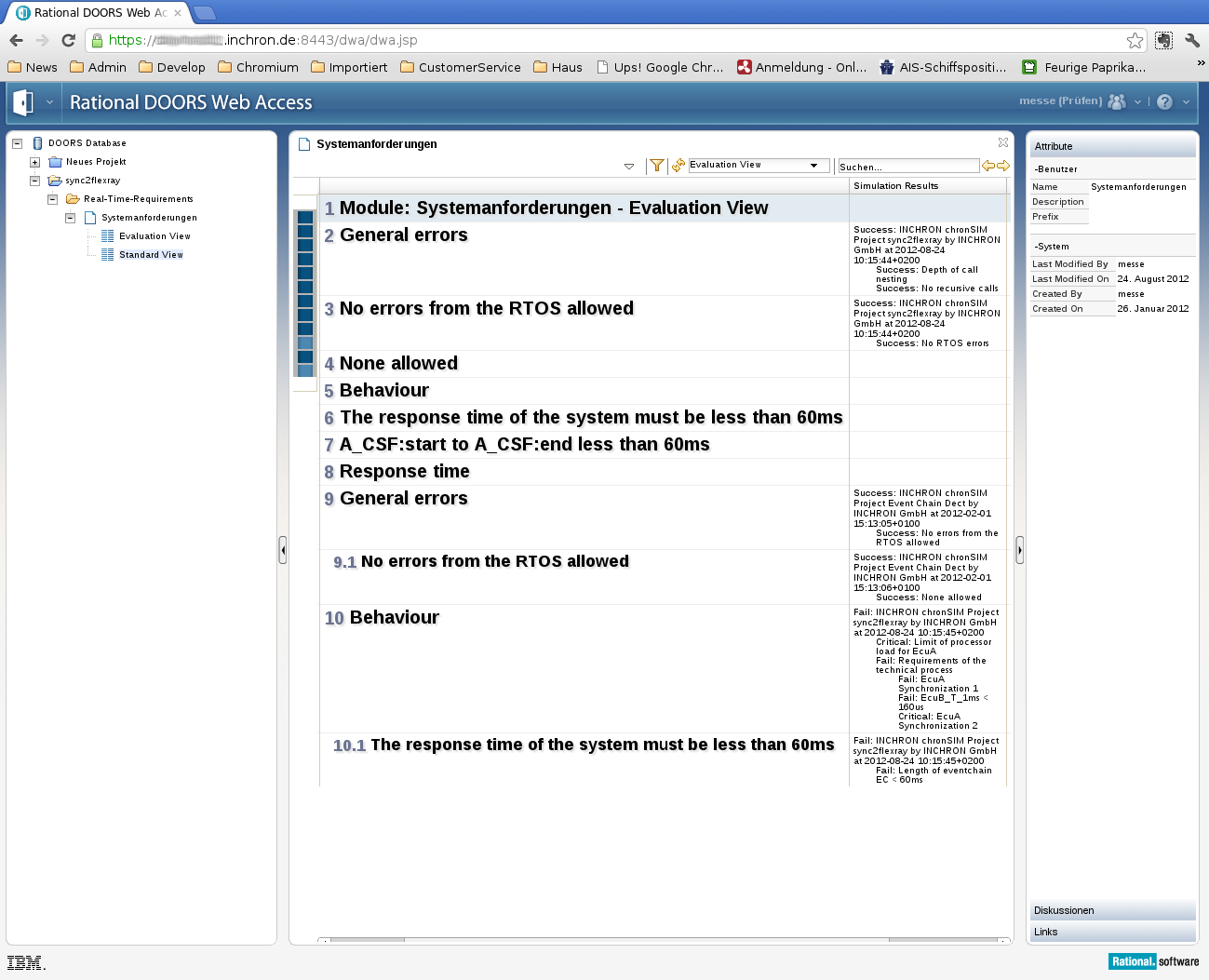Open CustomerService bookmarks folder
The image size is (1209, 980).
[x=461, y=67]
